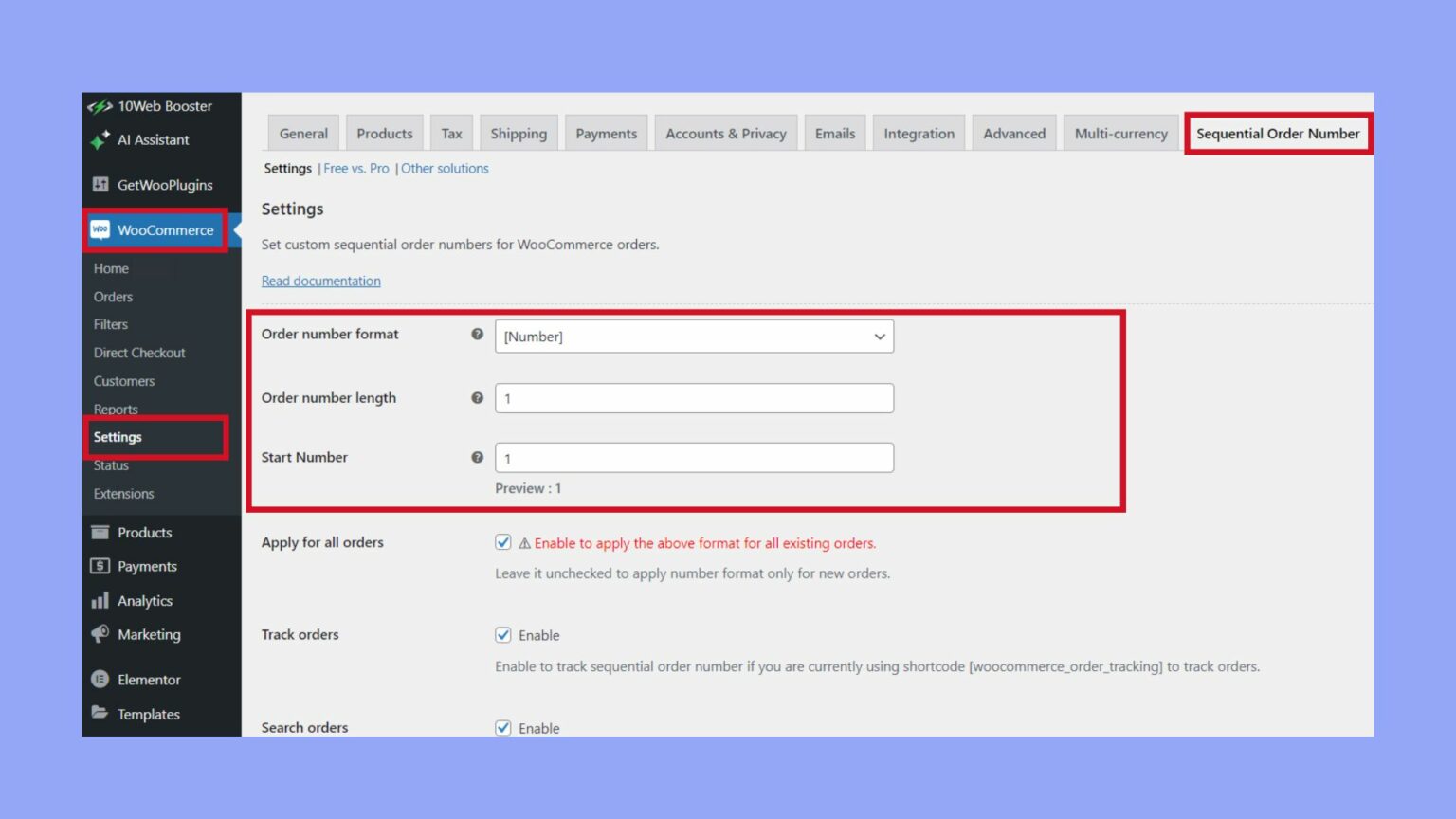Viewport: 1456px width, 819px height.
Task: Switch to the Shipping tab
Action: pos(519,133)
